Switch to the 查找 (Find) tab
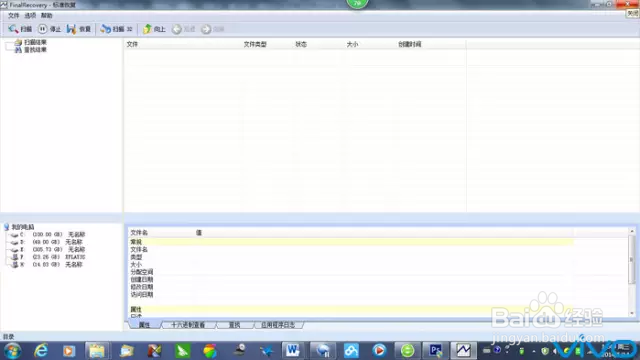Viewport: 640px width, 360px height. [234, 325]
